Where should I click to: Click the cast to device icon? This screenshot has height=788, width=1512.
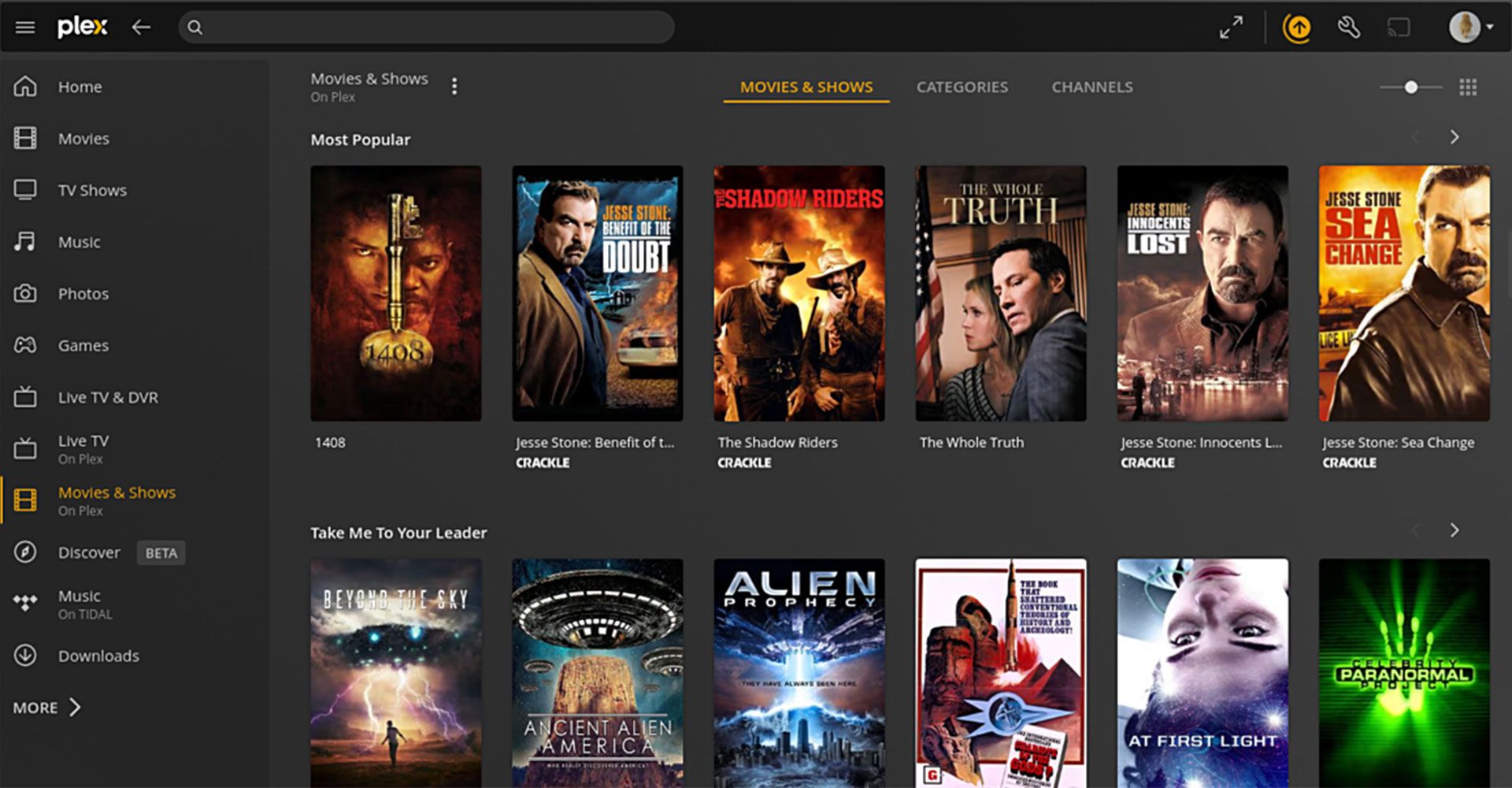1399,28
